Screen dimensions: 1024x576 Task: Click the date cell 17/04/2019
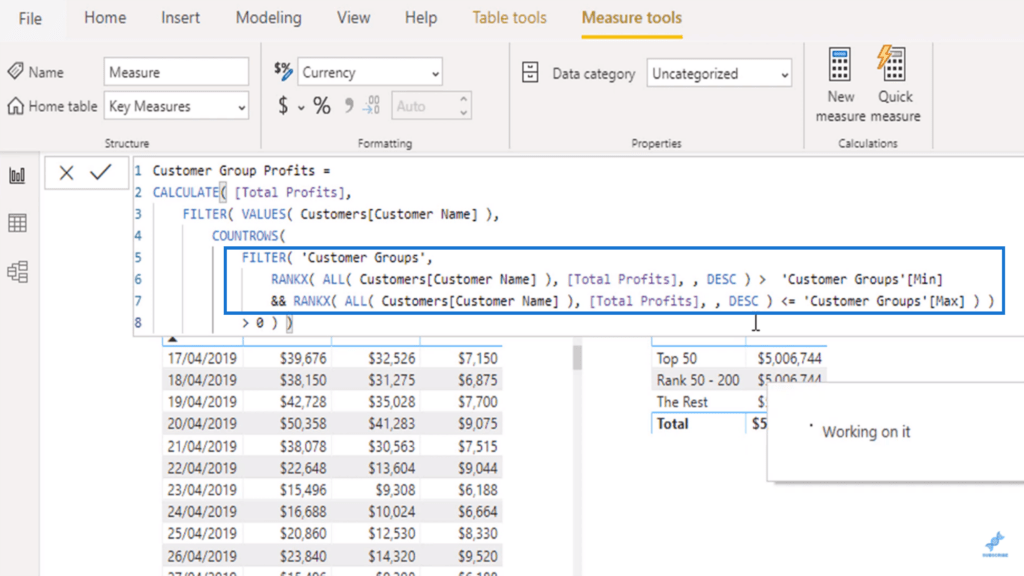(x=202, y=359)
